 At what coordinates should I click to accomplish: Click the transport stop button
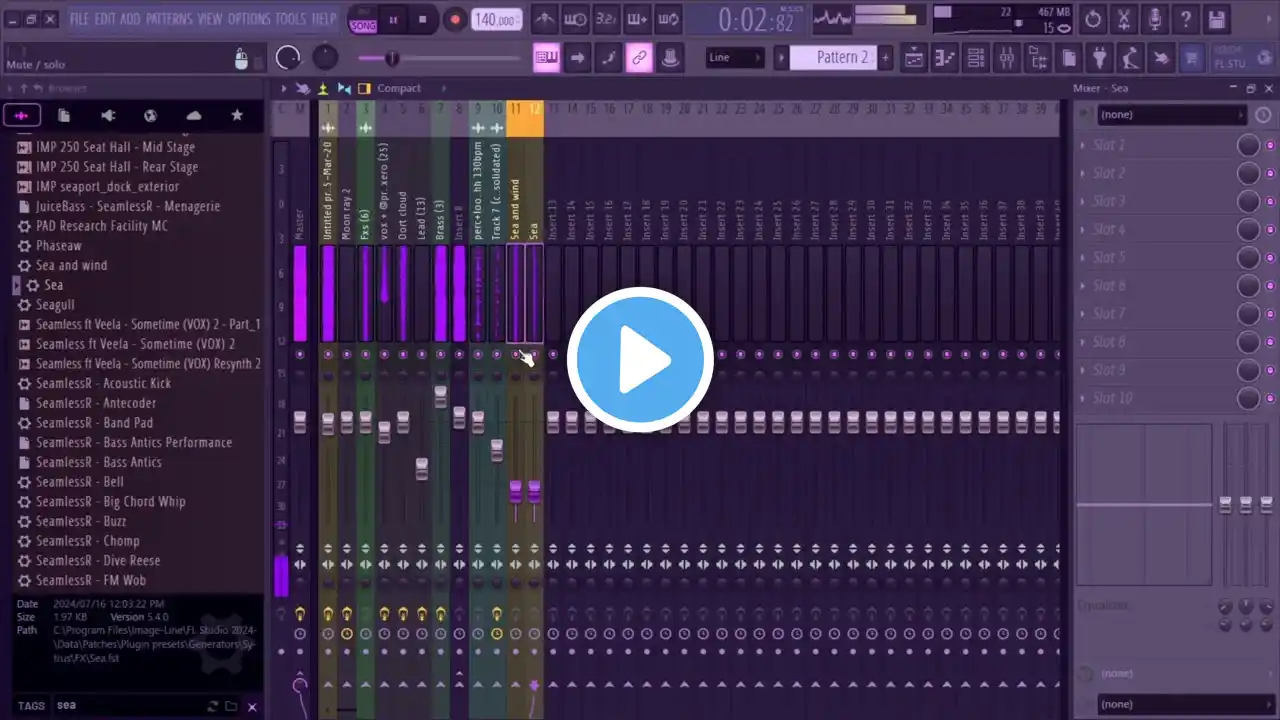click(x=423, y=20)
